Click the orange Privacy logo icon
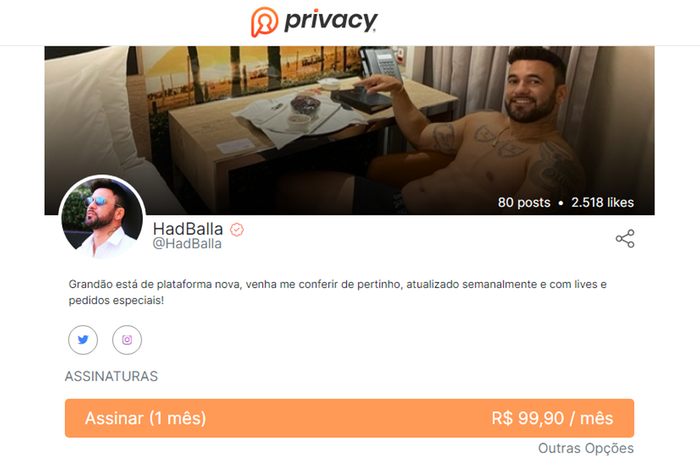The height and width of the screenshot is (466, 700). tap(264, 21)
